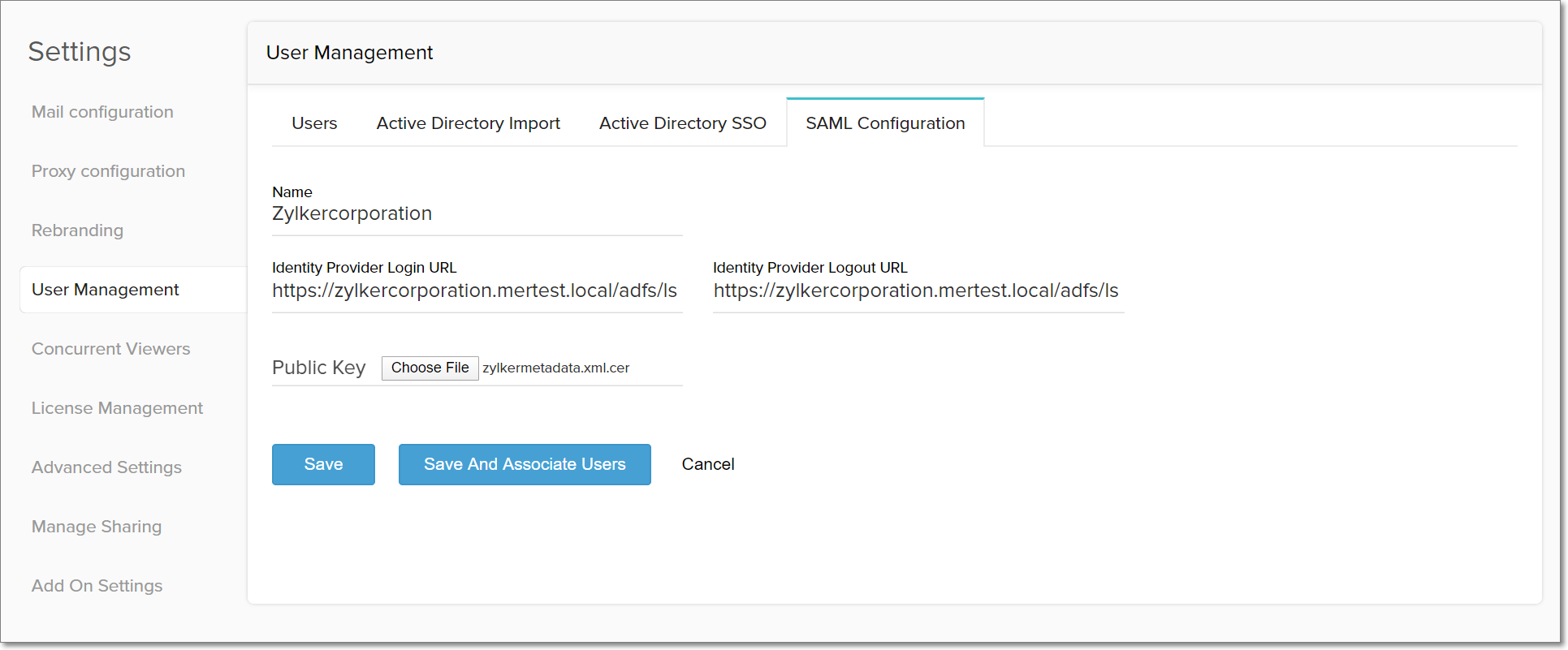Cancel the SAML configuration changes
Viewport: 1568px width, 650px height.
708,464
